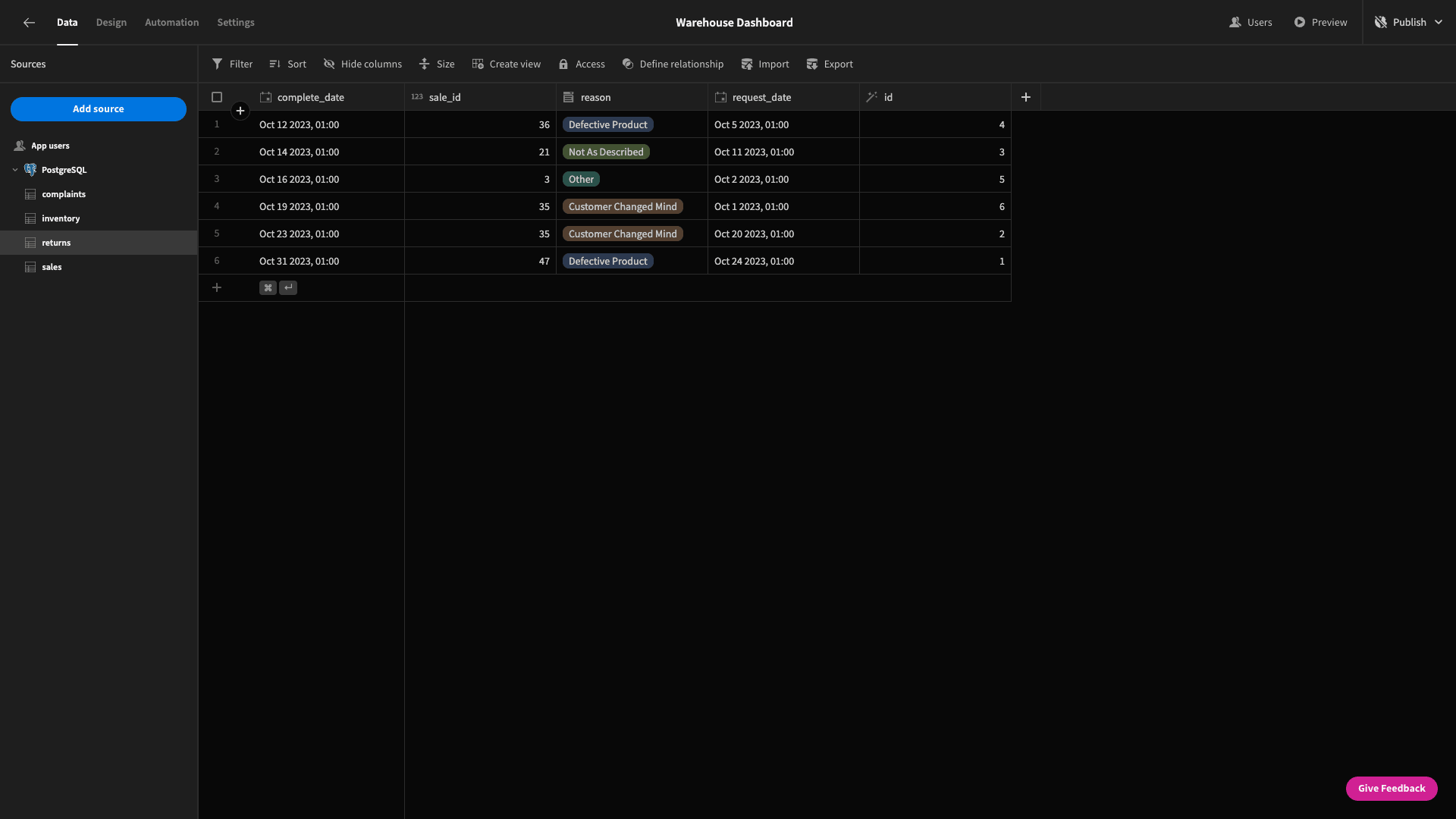Open reason column header menu
Screen dimensions: 1456x819
[x=632, y=97]
